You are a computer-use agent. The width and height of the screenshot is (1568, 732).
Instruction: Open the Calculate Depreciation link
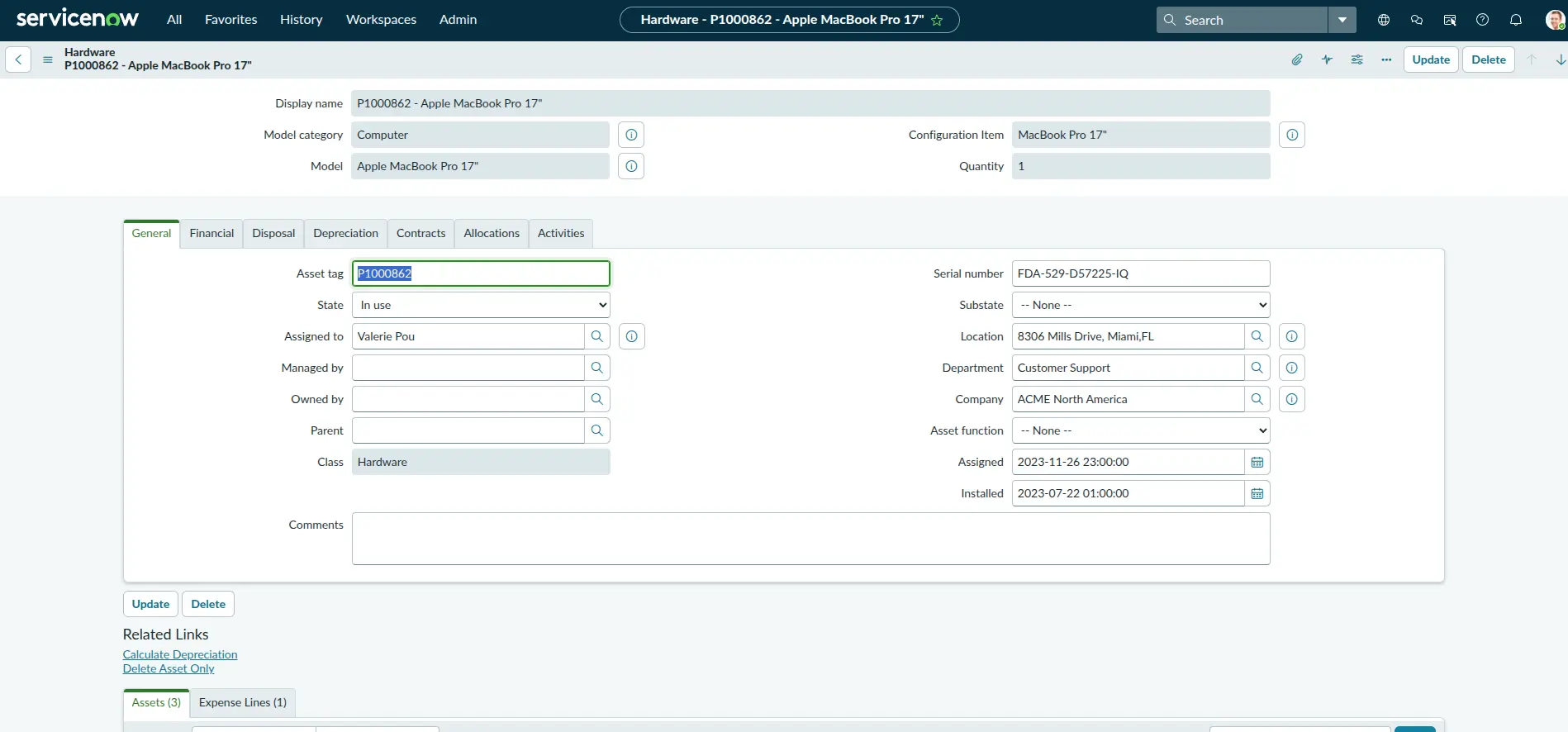click(x=180, y=654)
